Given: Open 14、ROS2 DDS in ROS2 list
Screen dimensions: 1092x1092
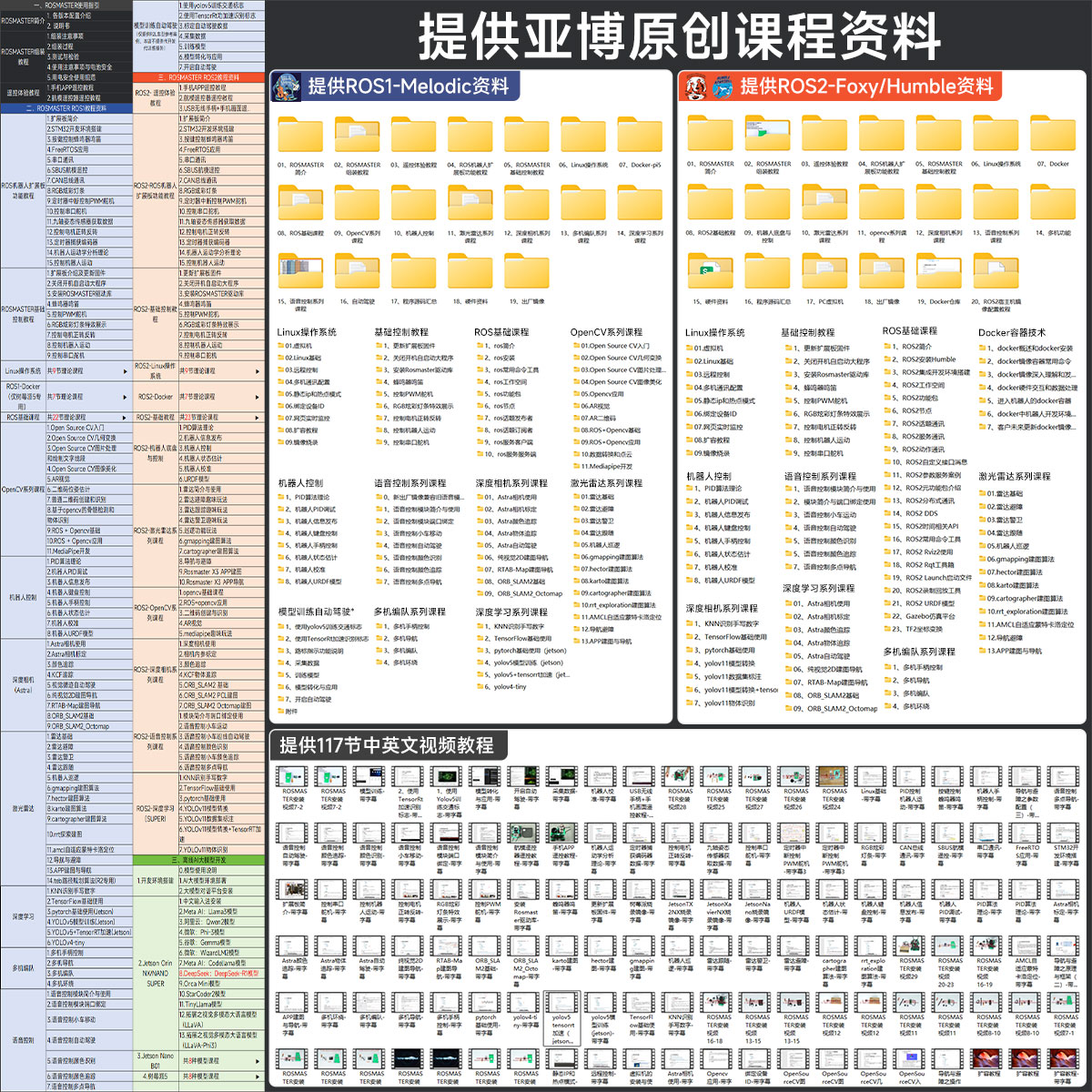Looking at the screenshot, I should pos(910,513).
